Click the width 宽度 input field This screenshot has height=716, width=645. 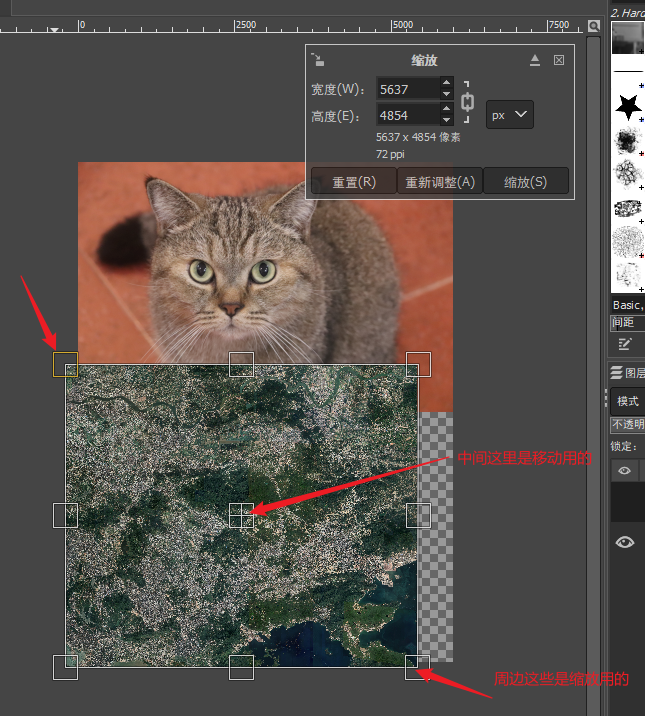(407, 89)
